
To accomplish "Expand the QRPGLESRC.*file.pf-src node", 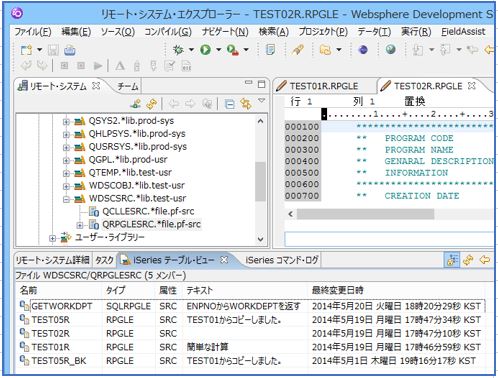I will point(79,225).
